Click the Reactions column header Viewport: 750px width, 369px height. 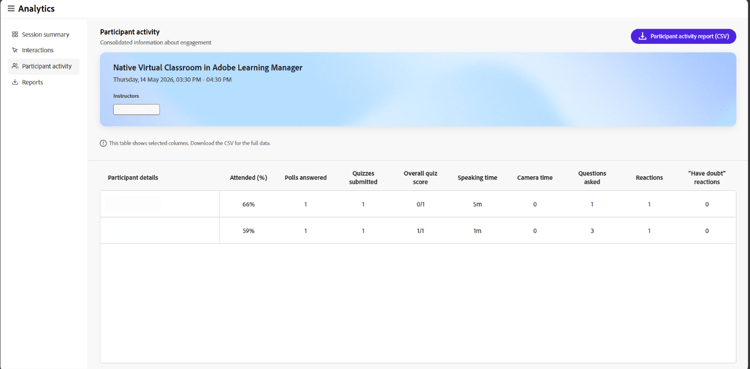[649, 178]
